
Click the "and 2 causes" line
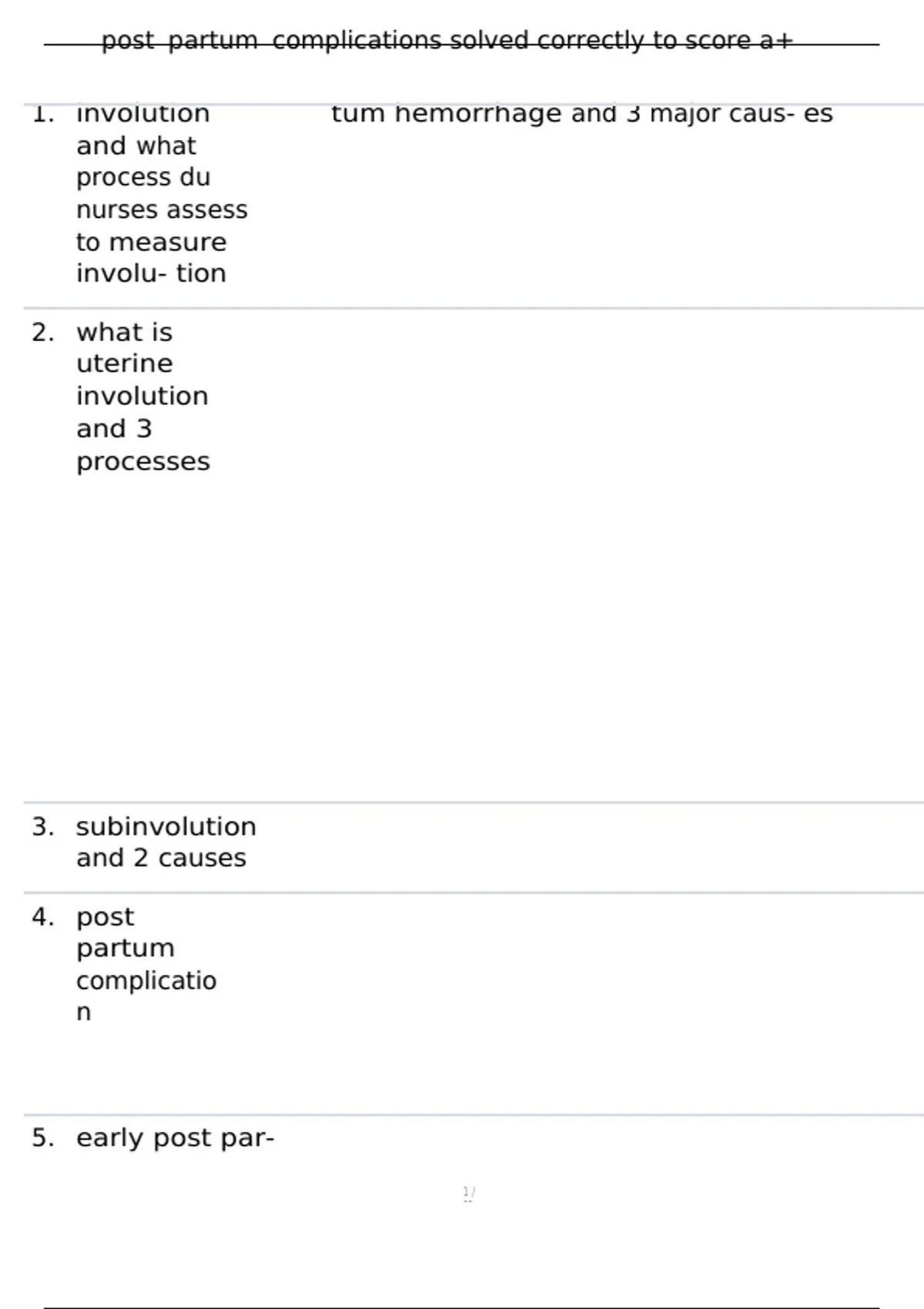point(161,858)
